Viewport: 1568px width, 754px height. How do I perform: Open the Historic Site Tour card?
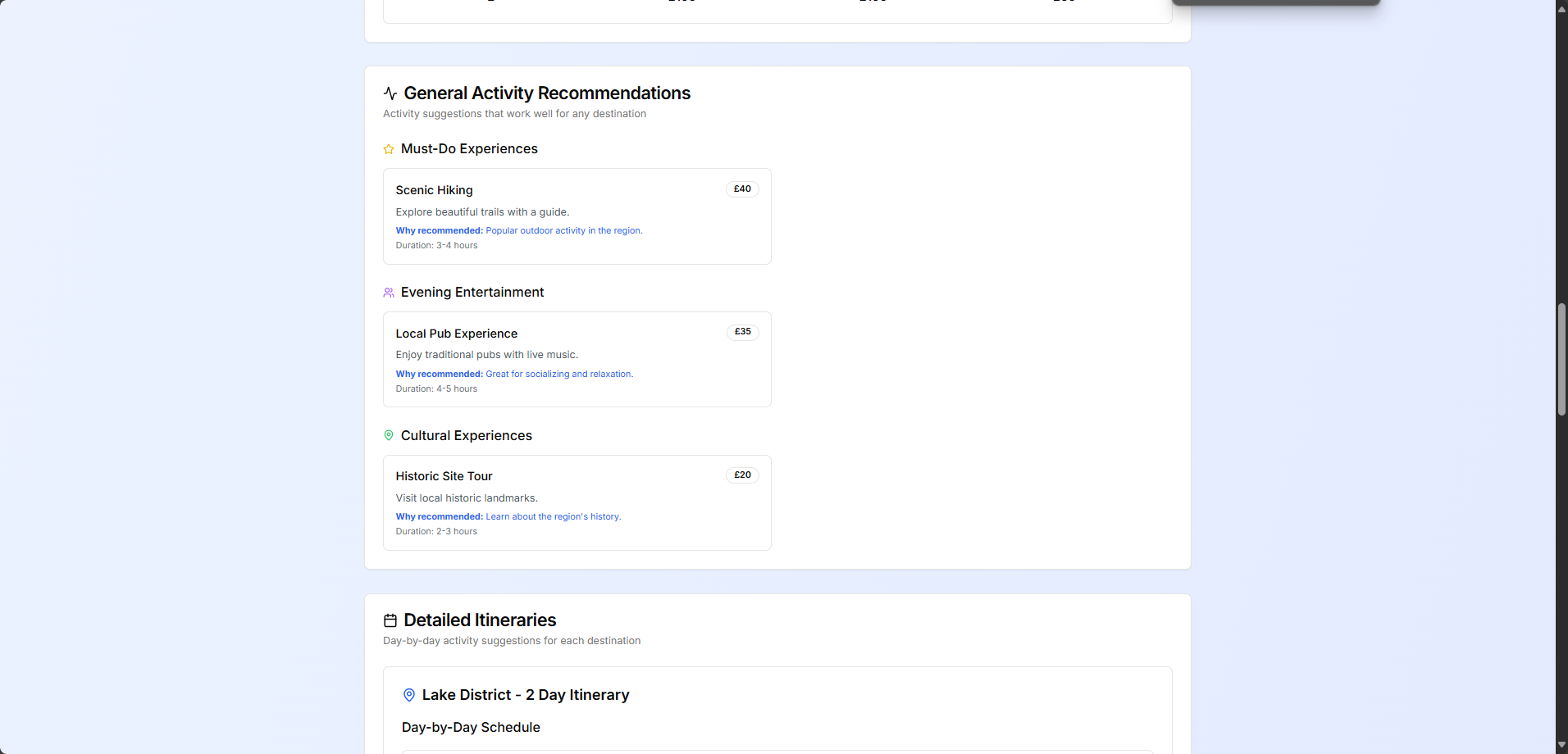click(x=577, y=502)
